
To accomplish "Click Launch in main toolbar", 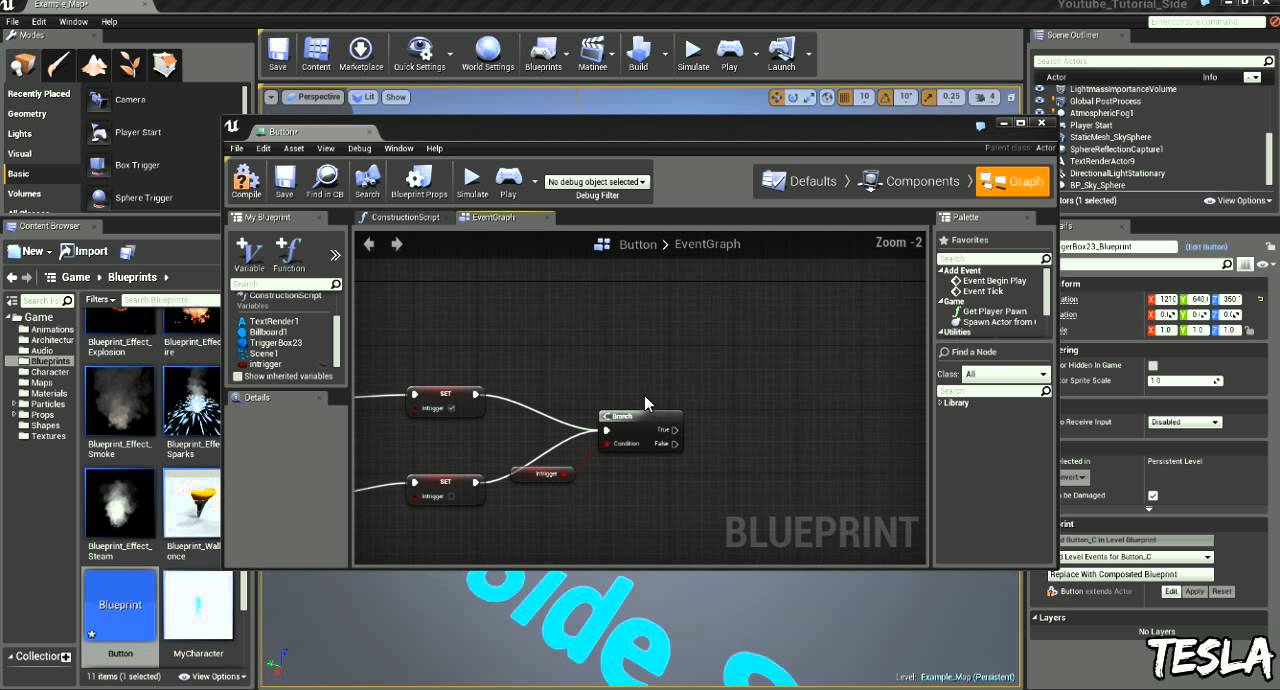I will coord(781,54).
